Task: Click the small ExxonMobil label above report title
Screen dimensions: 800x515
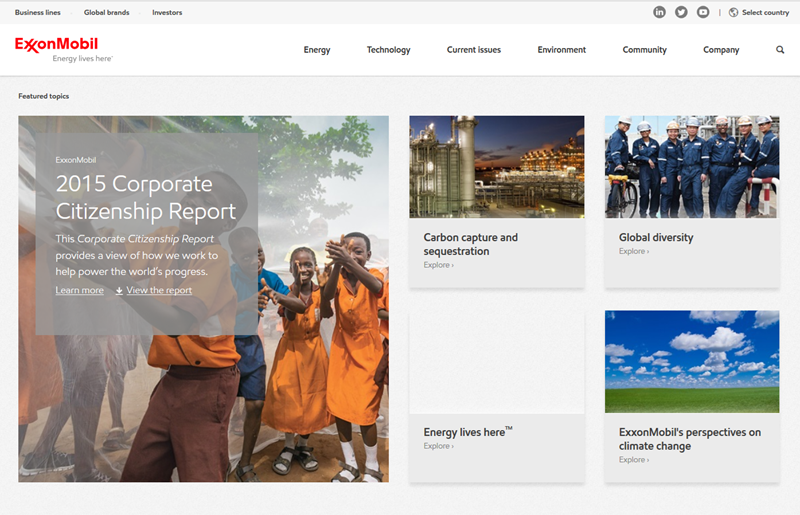Action: [76, 160]
